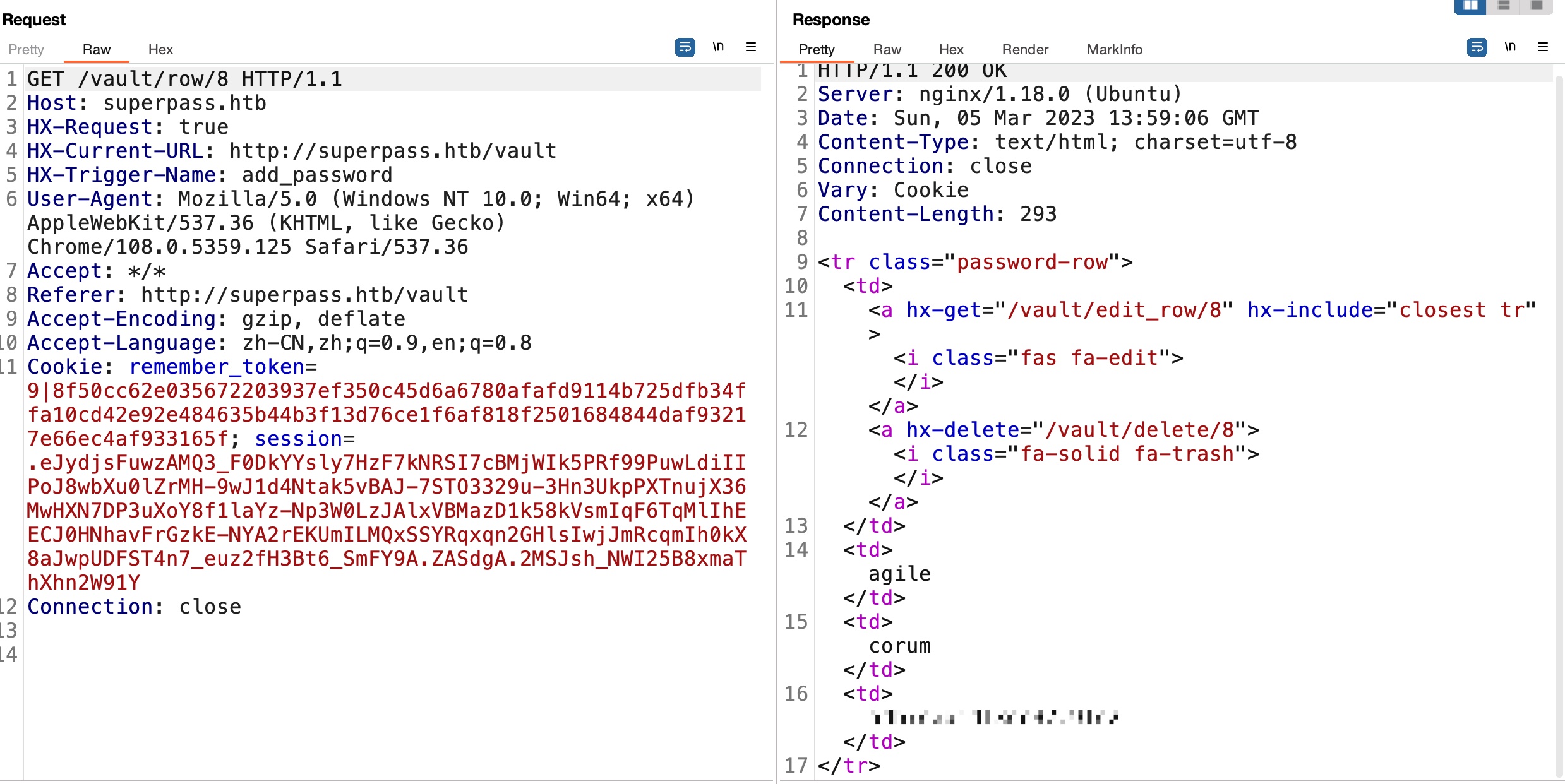Toggle word wrap in Response panel
The width and height of the screenshot is (1565, 784).
tap(1477, 47)
